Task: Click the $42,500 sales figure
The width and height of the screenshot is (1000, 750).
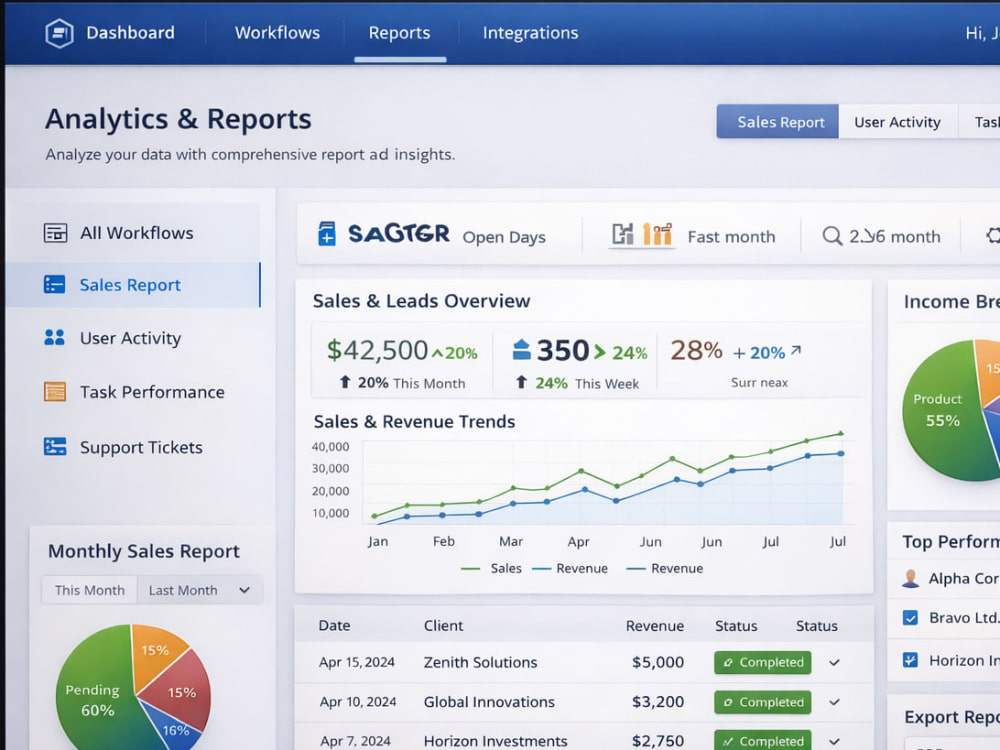Action: 377,350
